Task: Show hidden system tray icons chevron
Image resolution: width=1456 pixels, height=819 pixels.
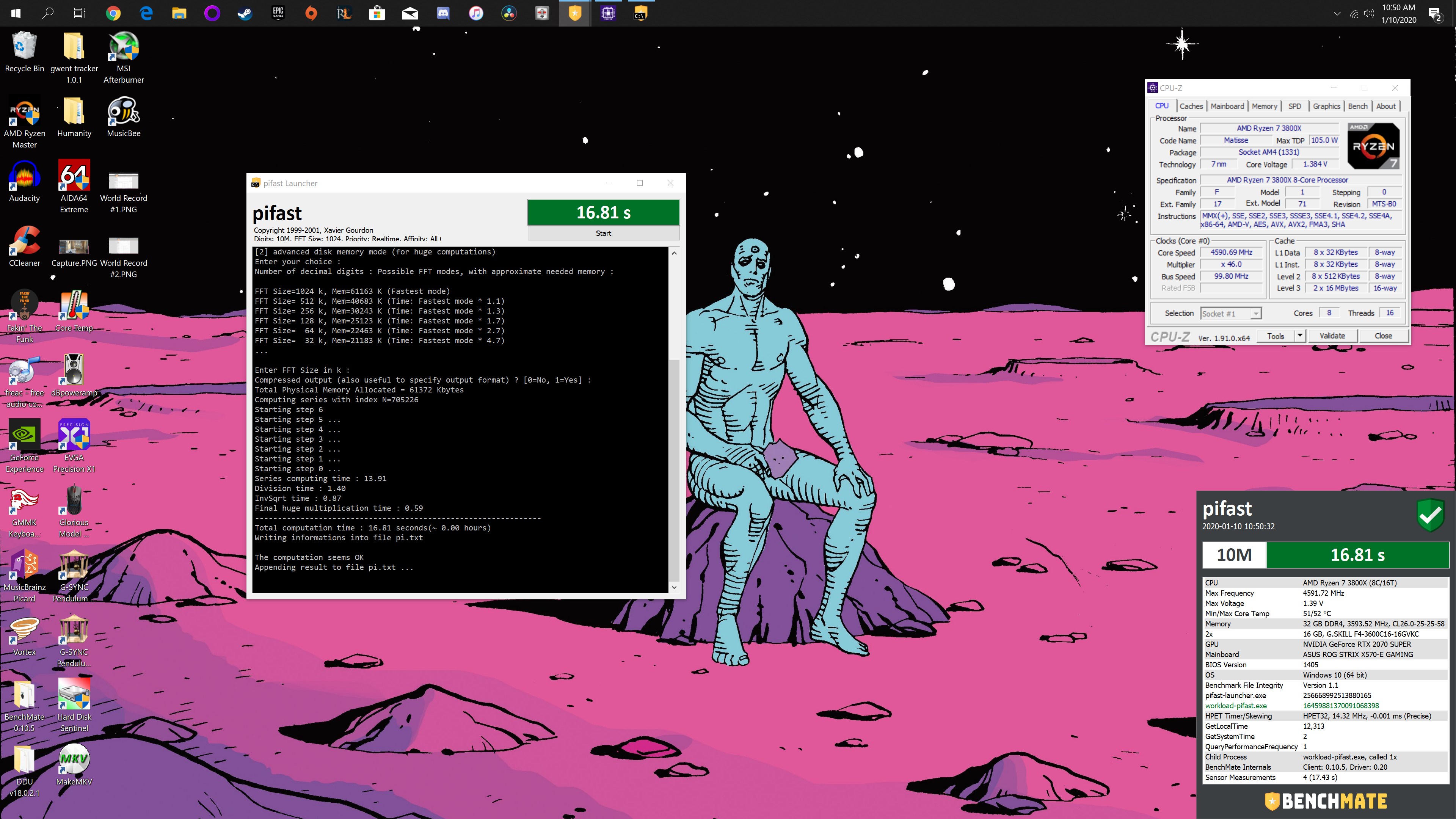Action: pos(1337,13)
